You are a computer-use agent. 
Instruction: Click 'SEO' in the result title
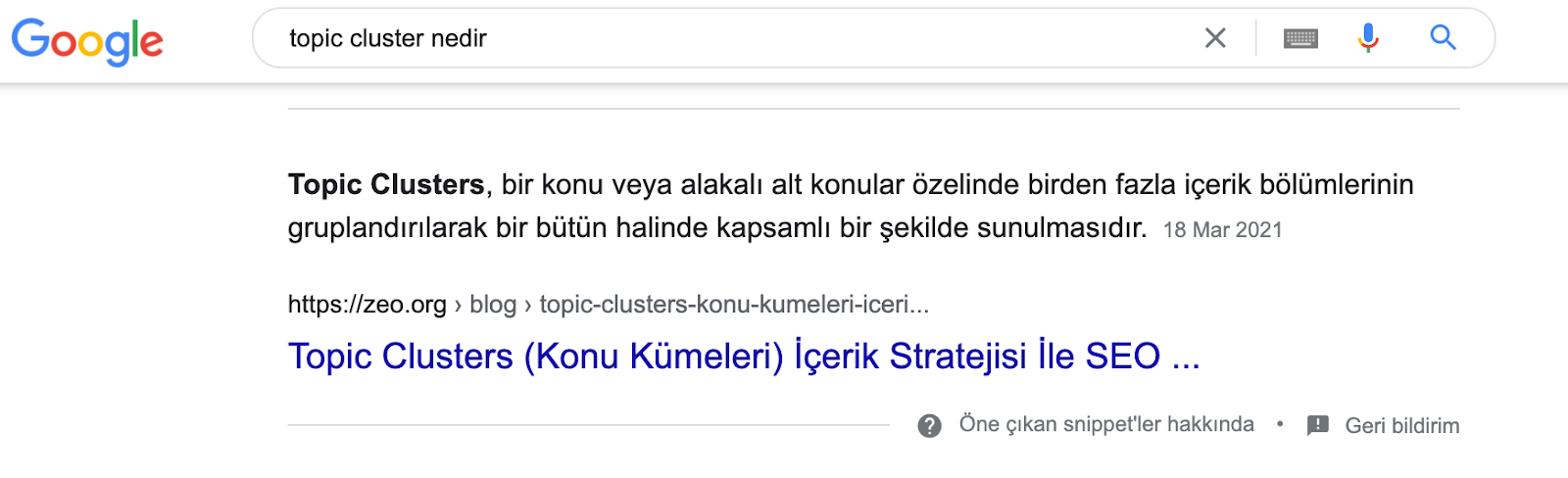(x=1123, y=357)
